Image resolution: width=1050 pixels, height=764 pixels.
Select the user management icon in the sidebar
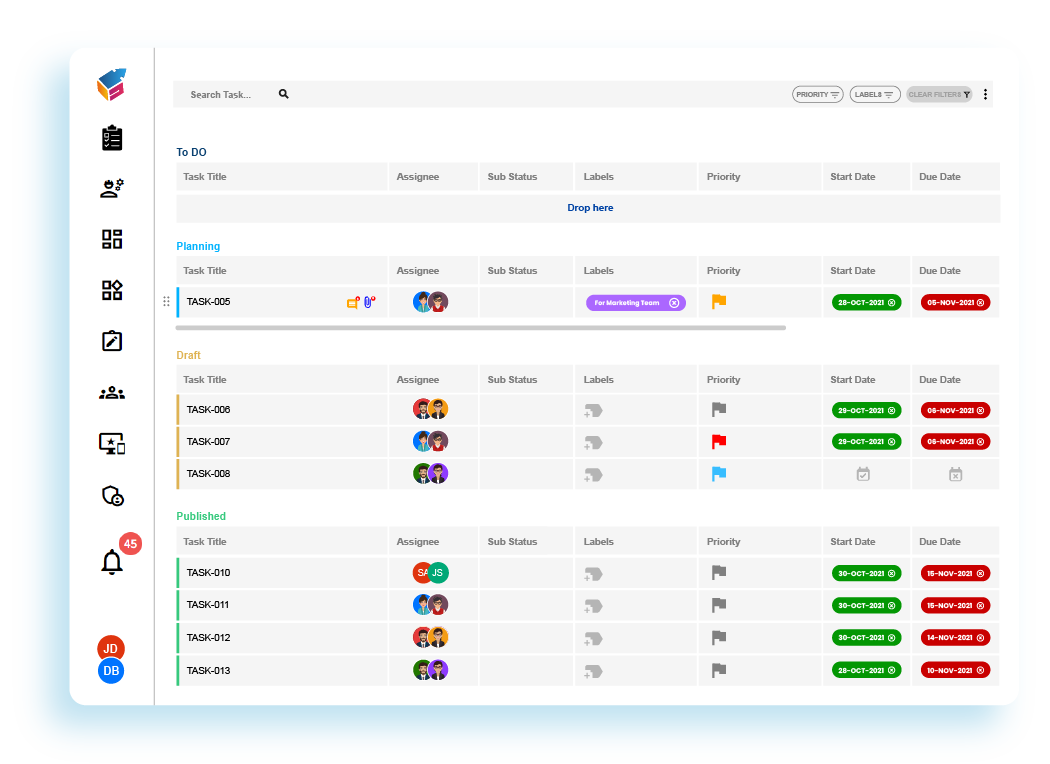pos(111,187)
